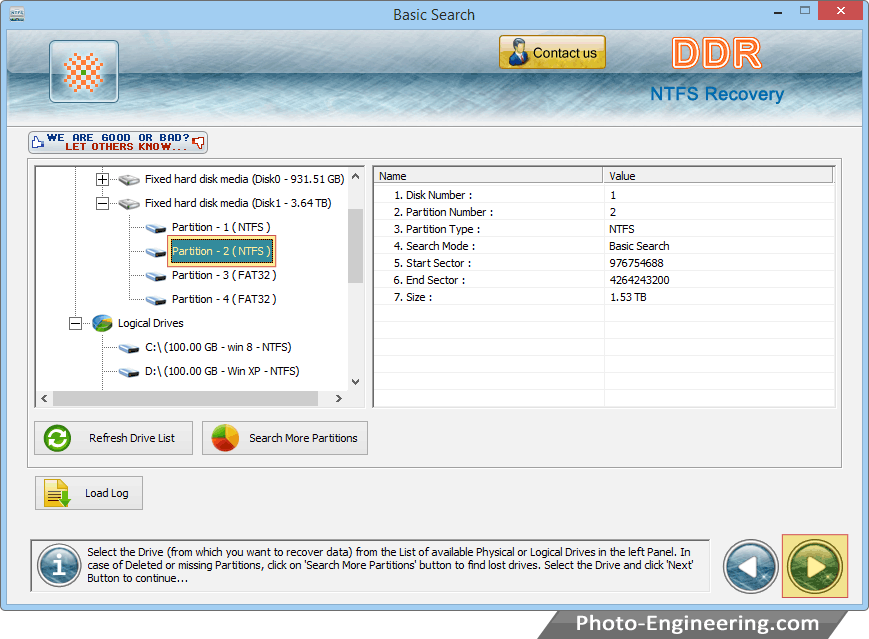Screen dimensions: 869x639
Task: Click the tree's vertical scrollbar thumb
Action: [356, 246]
